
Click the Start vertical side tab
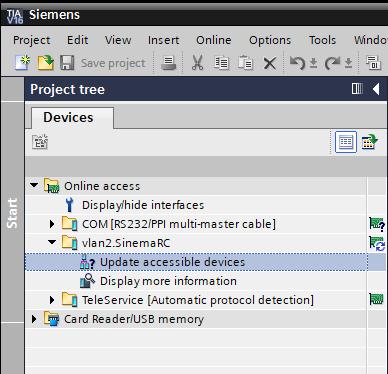(x=12, y=213)
